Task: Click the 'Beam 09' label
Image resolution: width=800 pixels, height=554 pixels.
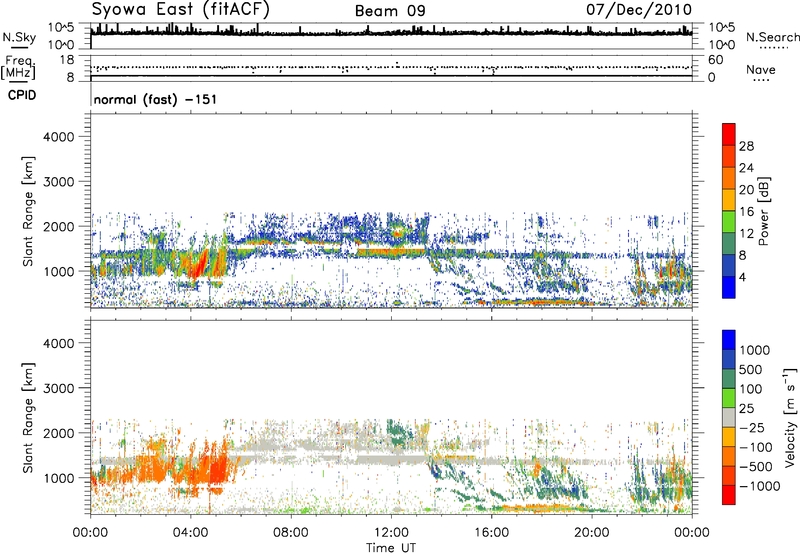Action: click(390, 11)
